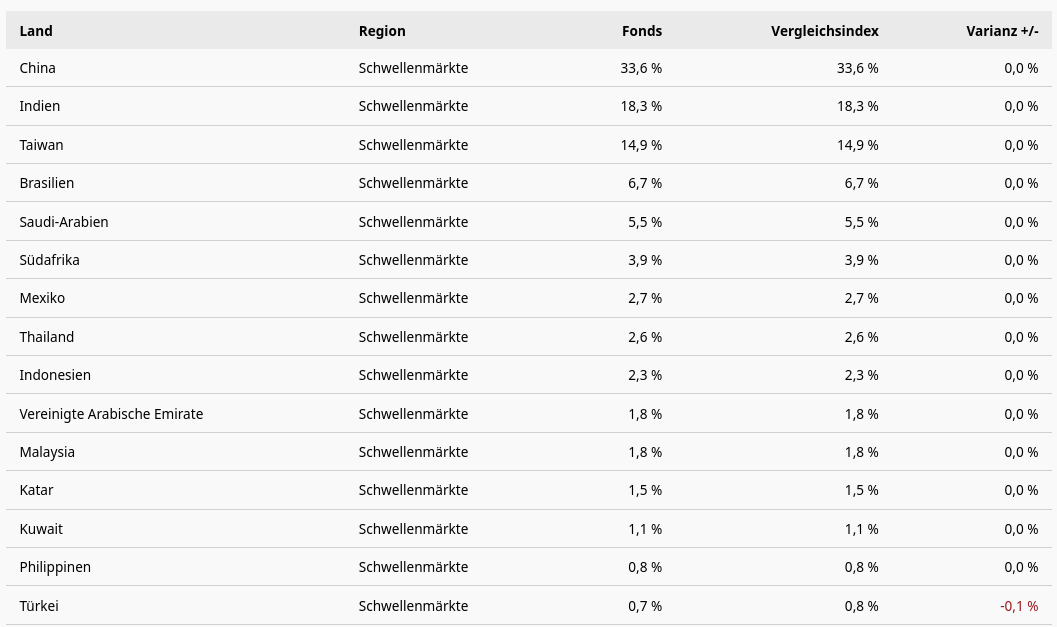Click the Varianz +/- column header
Image resolution: width=1057 pixels, height=627 pixels.
tap(1001, 31)
